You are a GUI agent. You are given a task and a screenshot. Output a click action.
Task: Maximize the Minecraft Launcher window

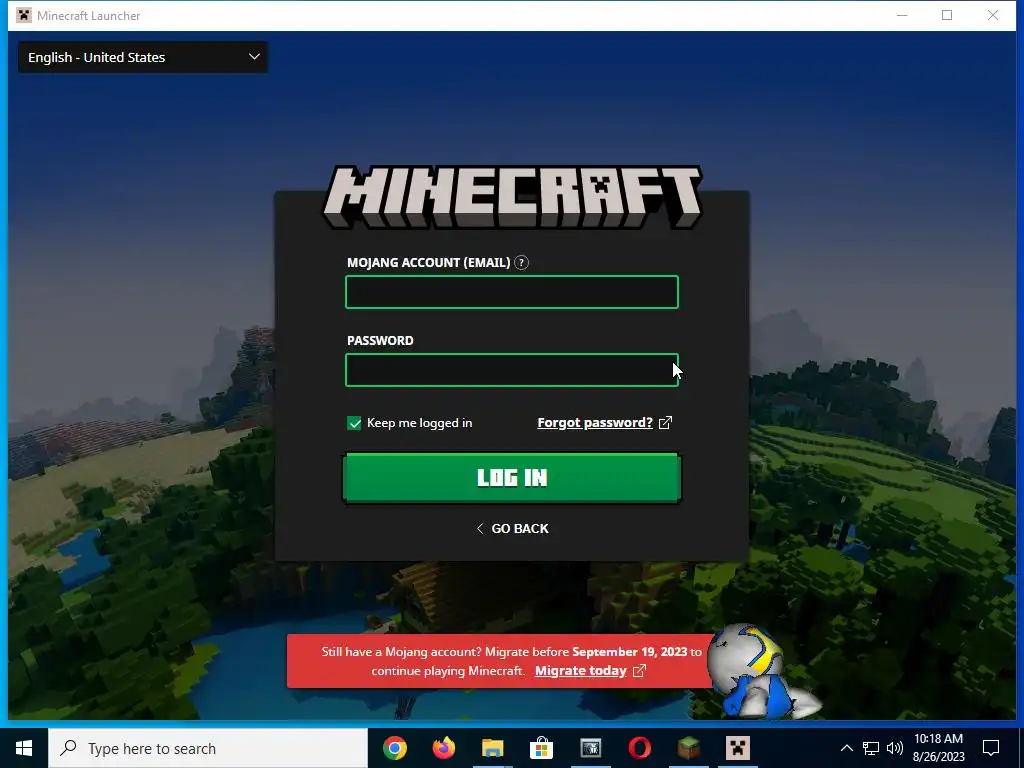(x=947, y=16)
